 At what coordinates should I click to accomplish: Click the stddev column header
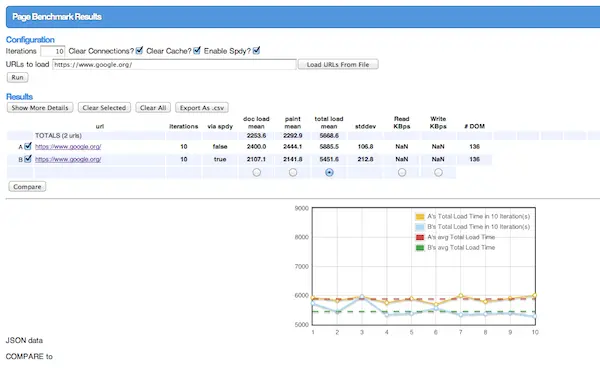click(x=365, y=126)
